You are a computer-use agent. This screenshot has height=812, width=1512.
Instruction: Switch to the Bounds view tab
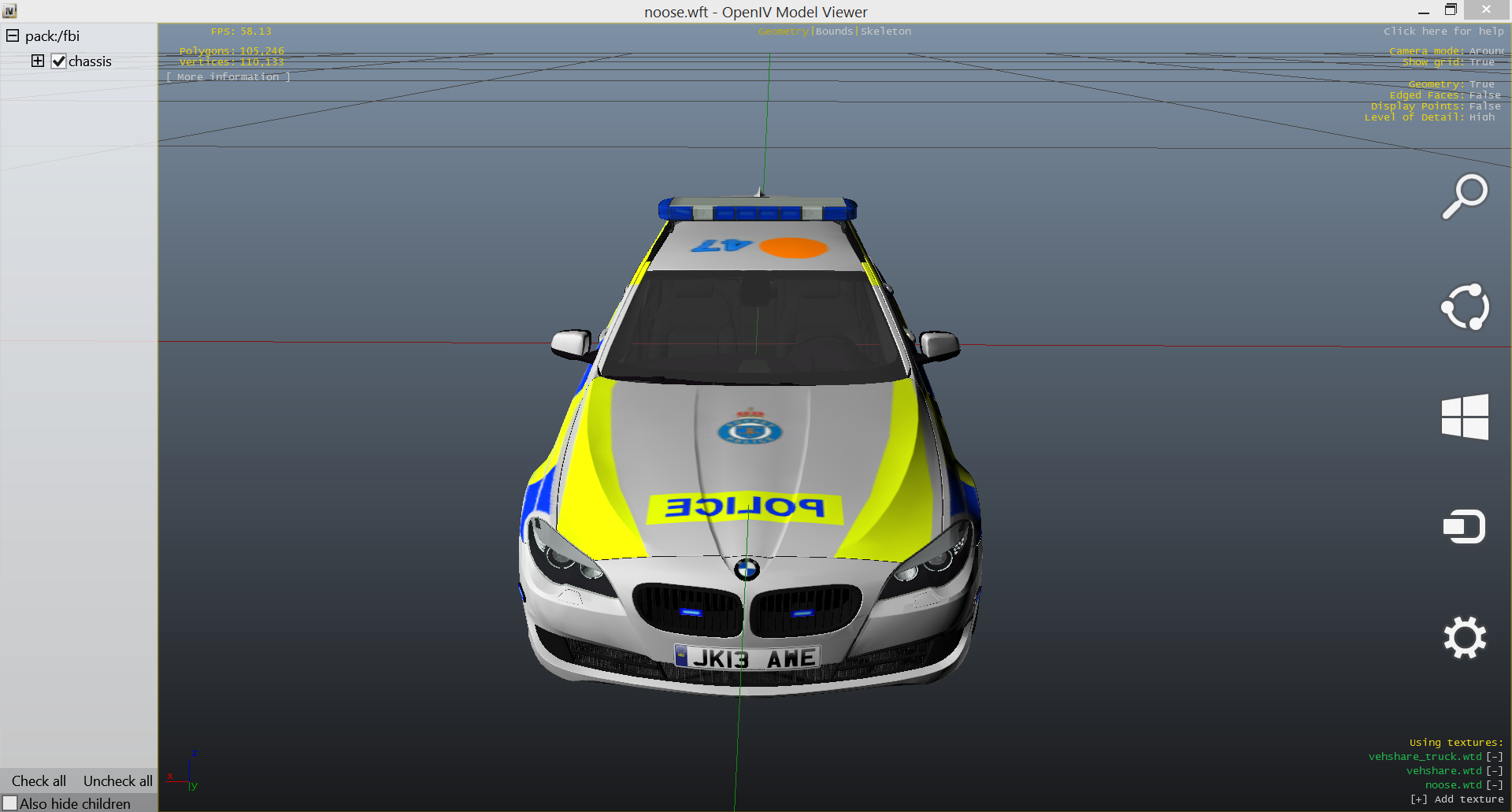tap(834, 32)
